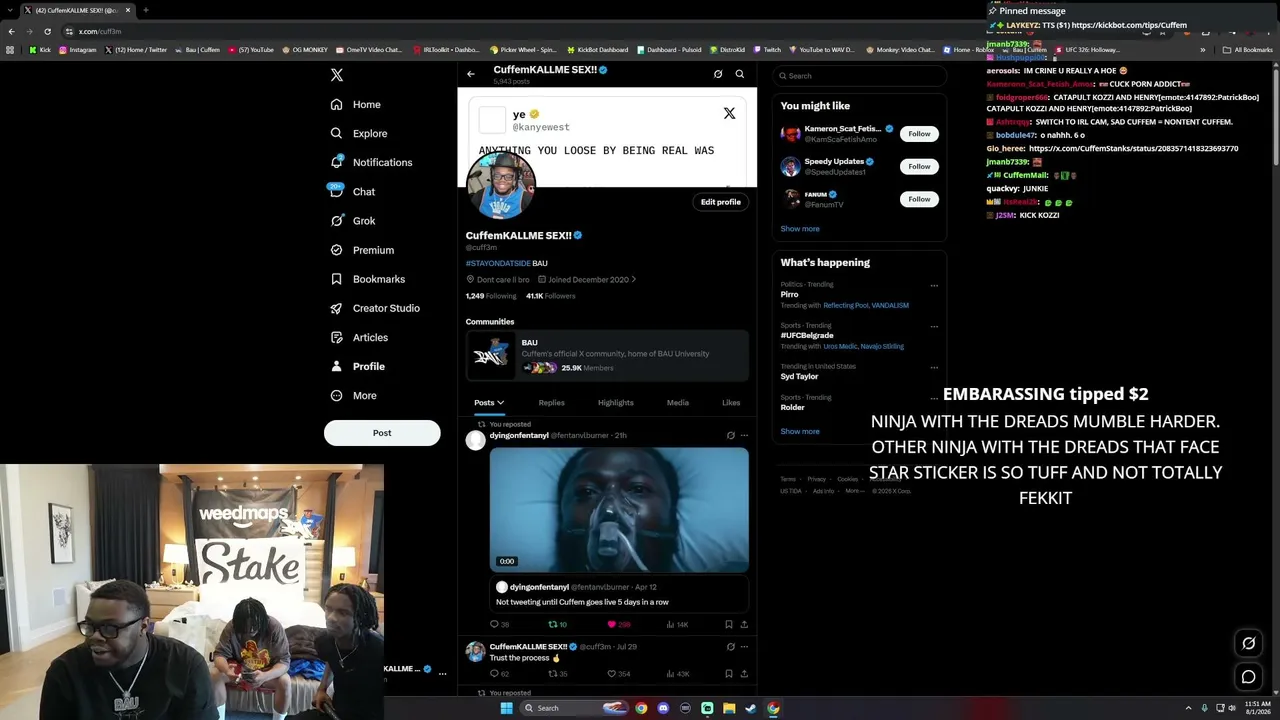Screen dimensions: 1280x720
Task: Open the browser tab list dropdown
Action: pos(10,10)
